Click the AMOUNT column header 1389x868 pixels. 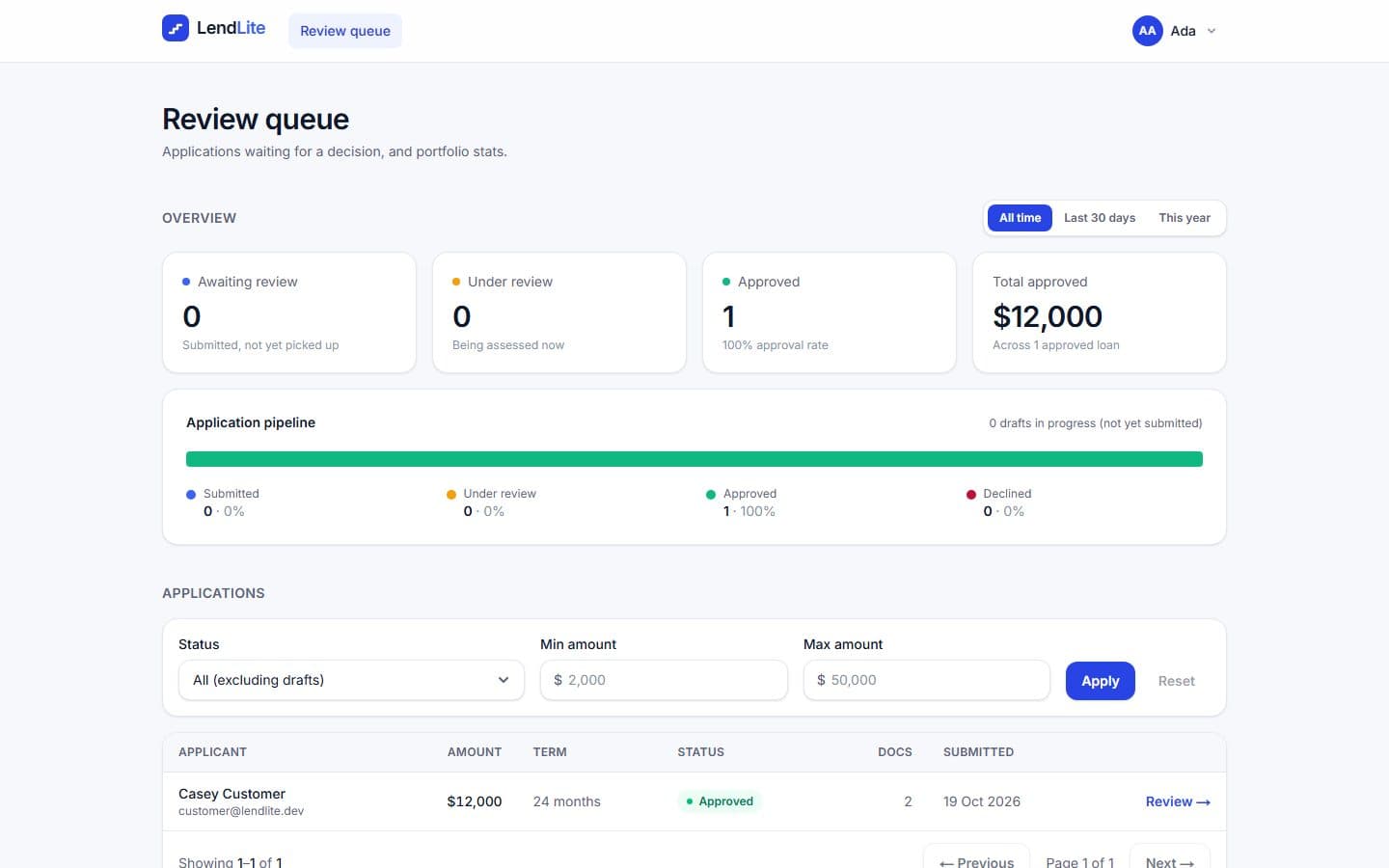[x=475, y=752]
